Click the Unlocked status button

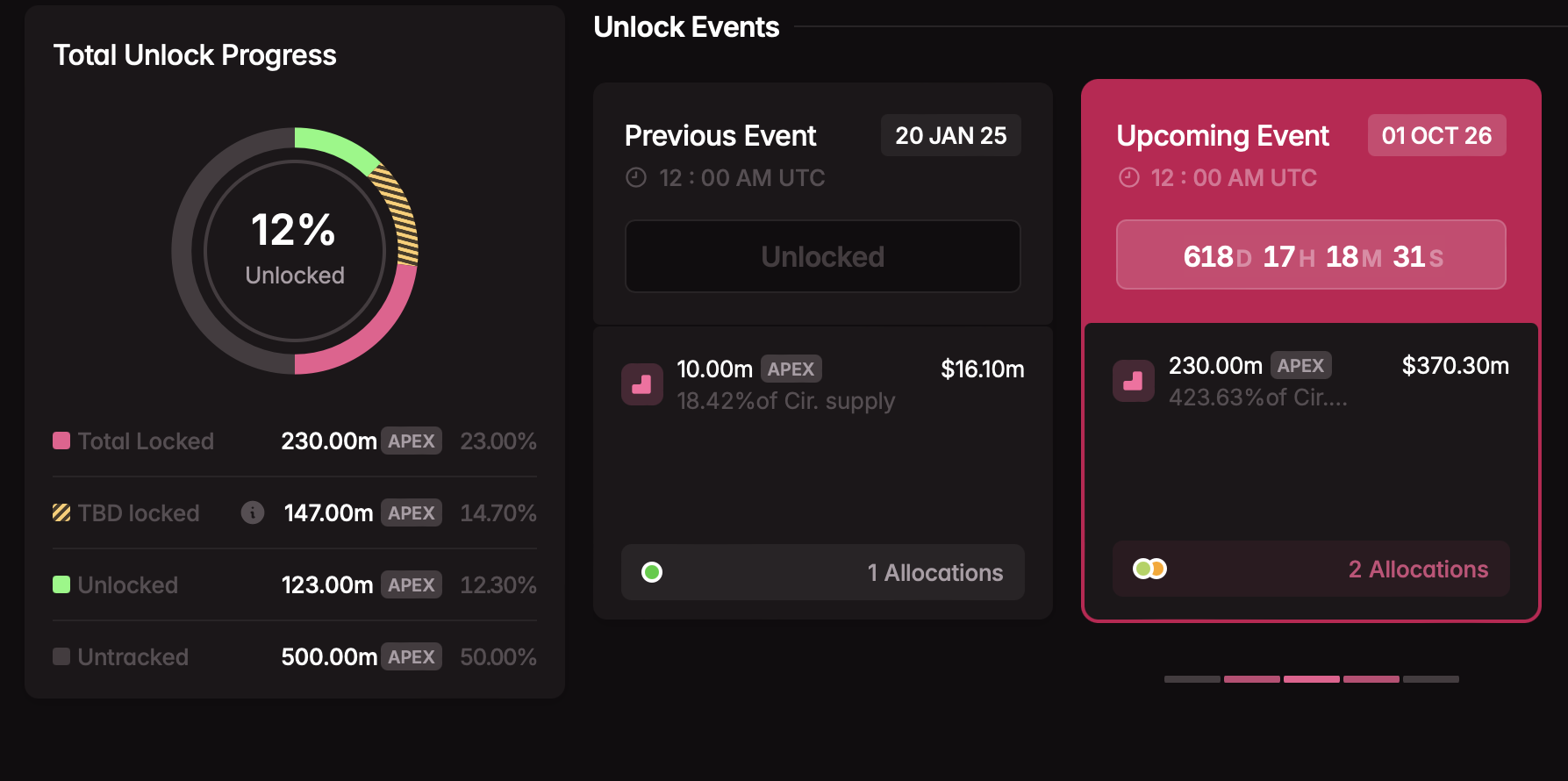(822, 256)
